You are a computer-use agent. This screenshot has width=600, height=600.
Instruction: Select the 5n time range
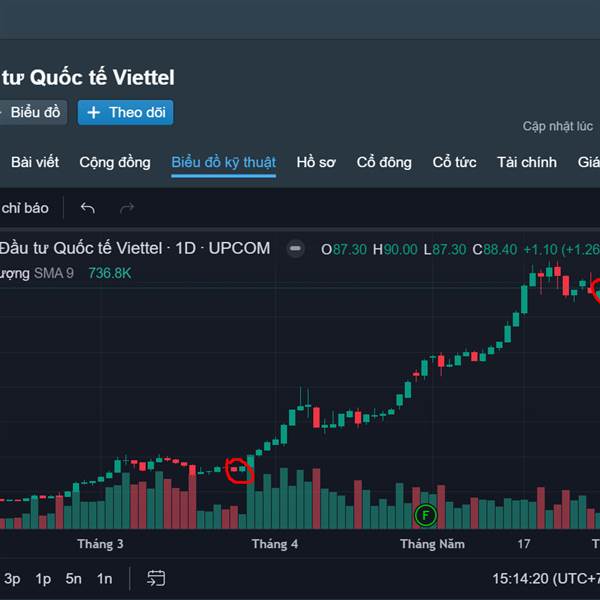pos(73,579)
